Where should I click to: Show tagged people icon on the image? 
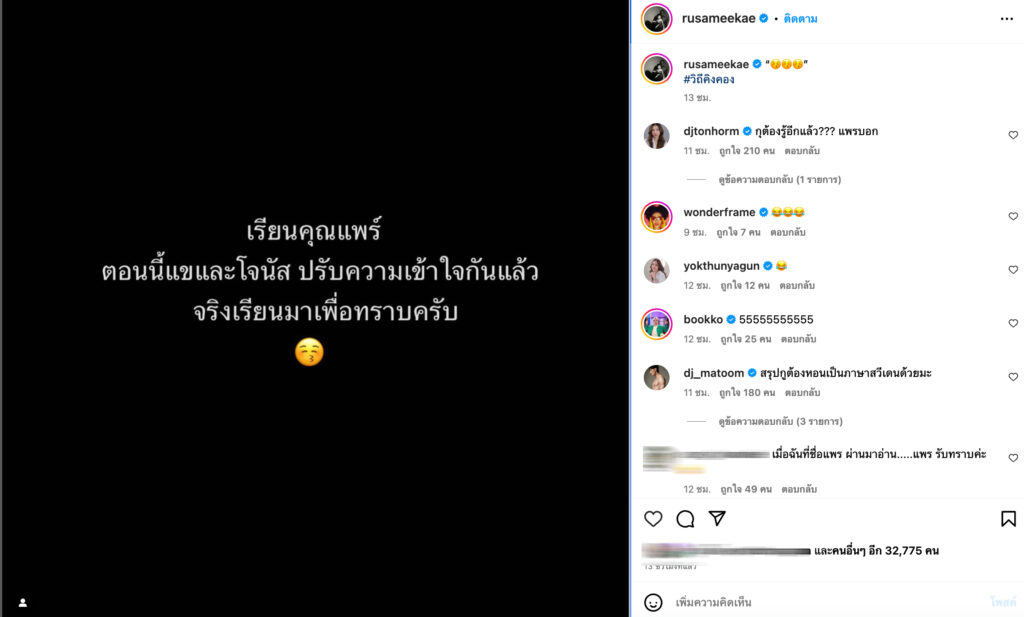(x=23, y=603)
